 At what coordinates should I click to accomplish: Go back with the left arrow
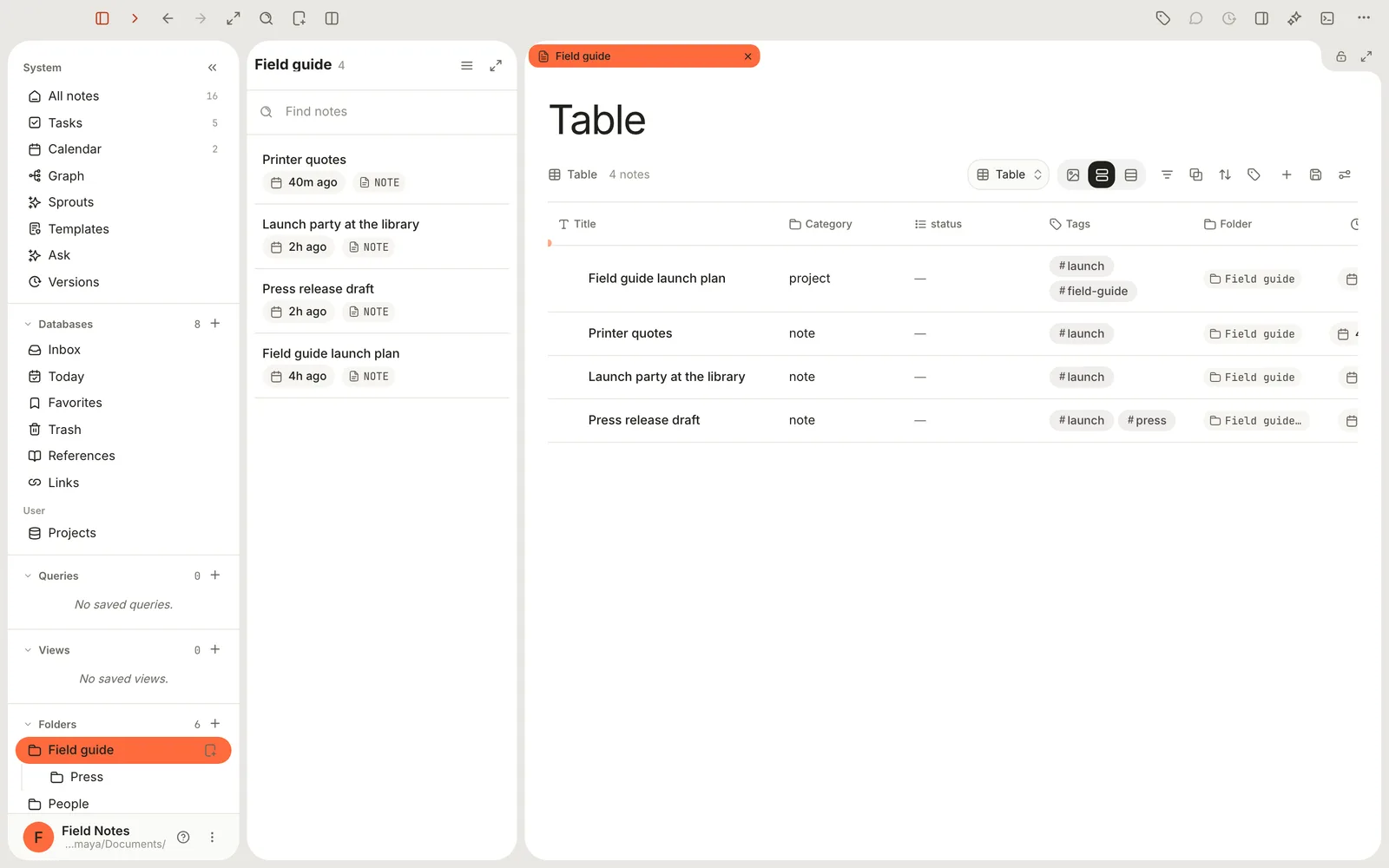pos(168,18)
